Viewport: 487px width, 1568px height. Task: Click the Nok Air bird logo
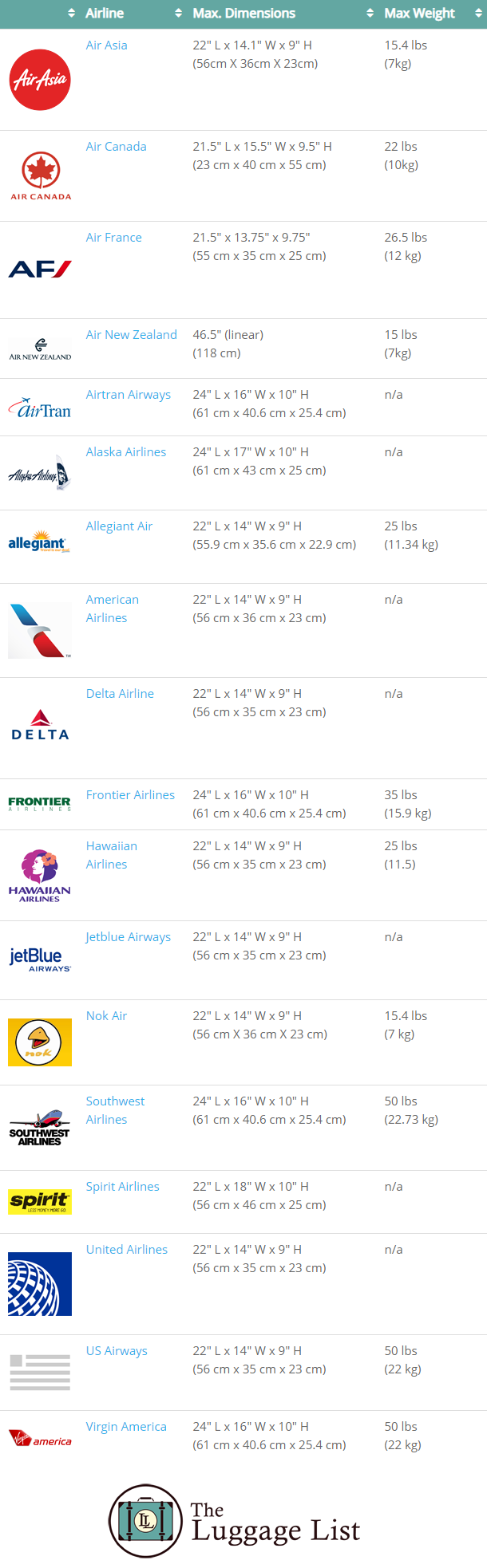click(x=40, y=1042)
